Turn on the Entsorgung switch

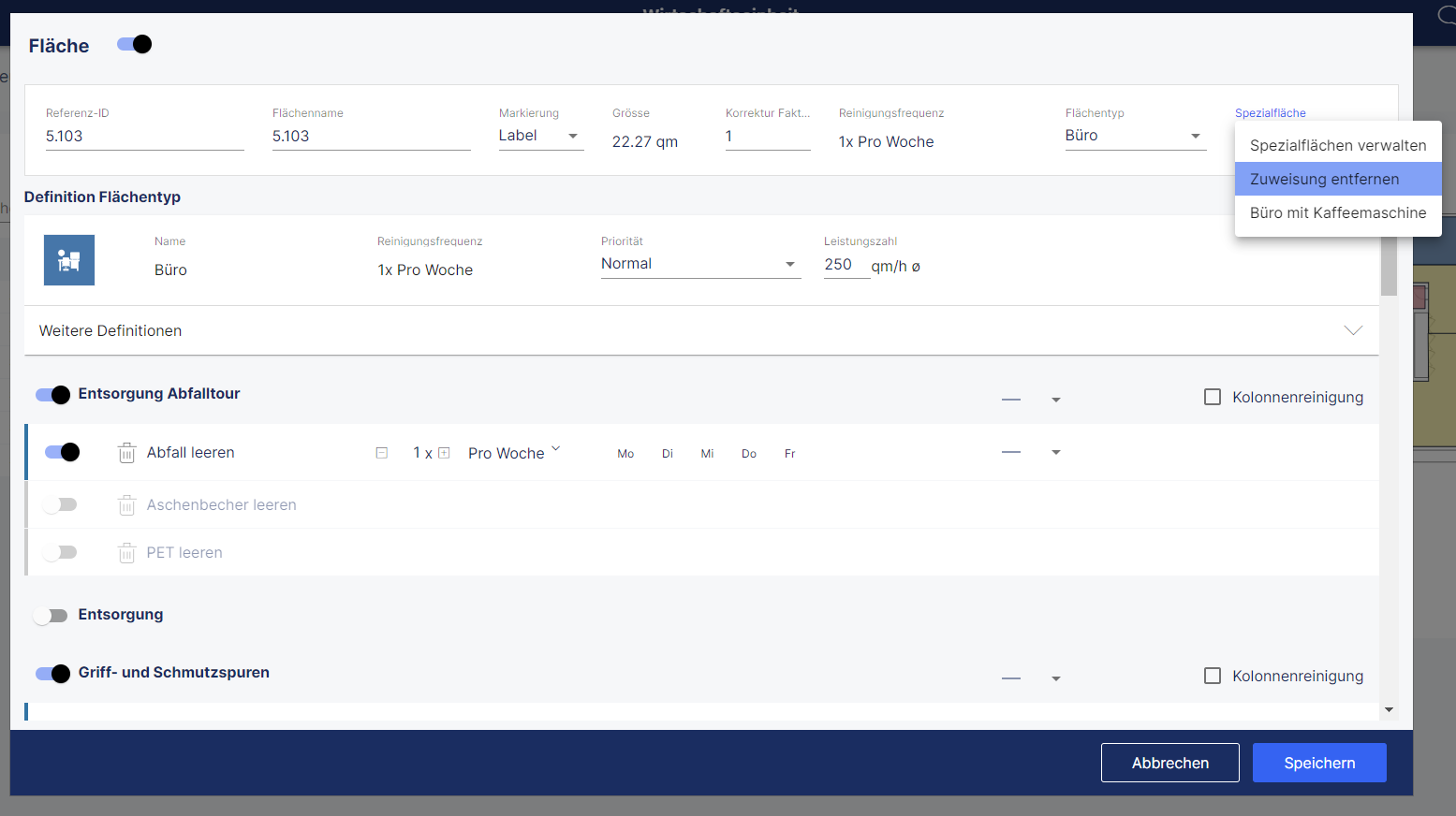[x=51, y=616]
